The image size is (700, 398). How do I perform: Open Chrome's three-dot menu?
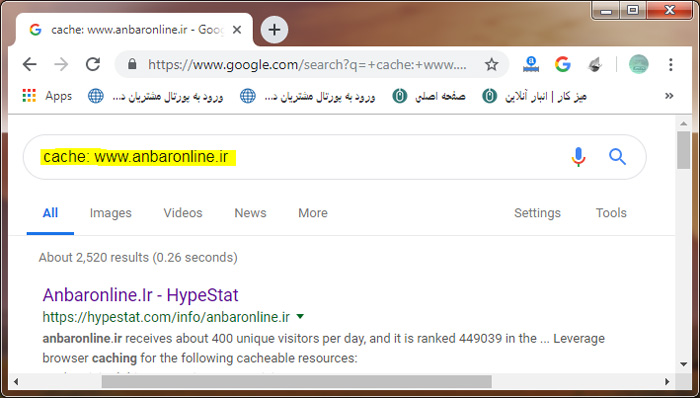tap(671, 65)
